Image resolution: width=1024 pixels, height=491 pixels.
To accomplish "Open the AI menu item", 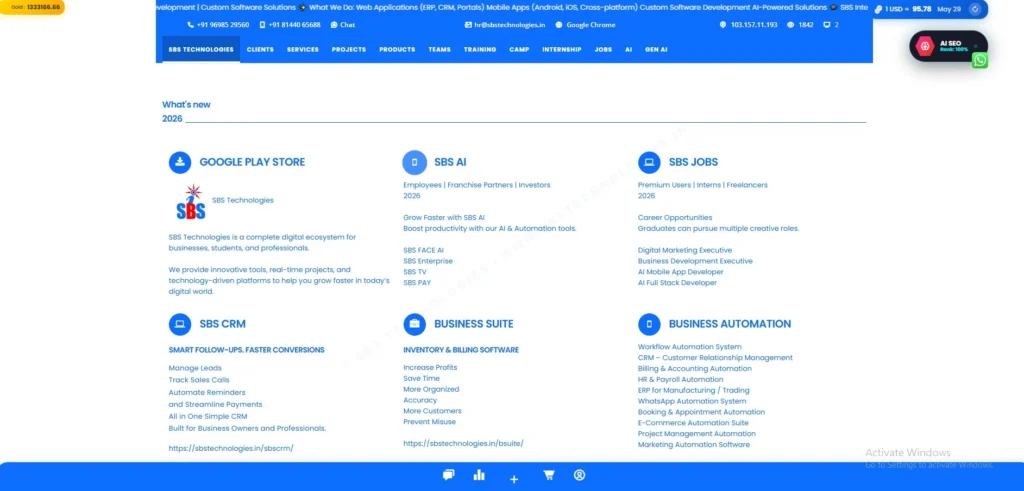I will pyautogui.click(x=628, y=50).
